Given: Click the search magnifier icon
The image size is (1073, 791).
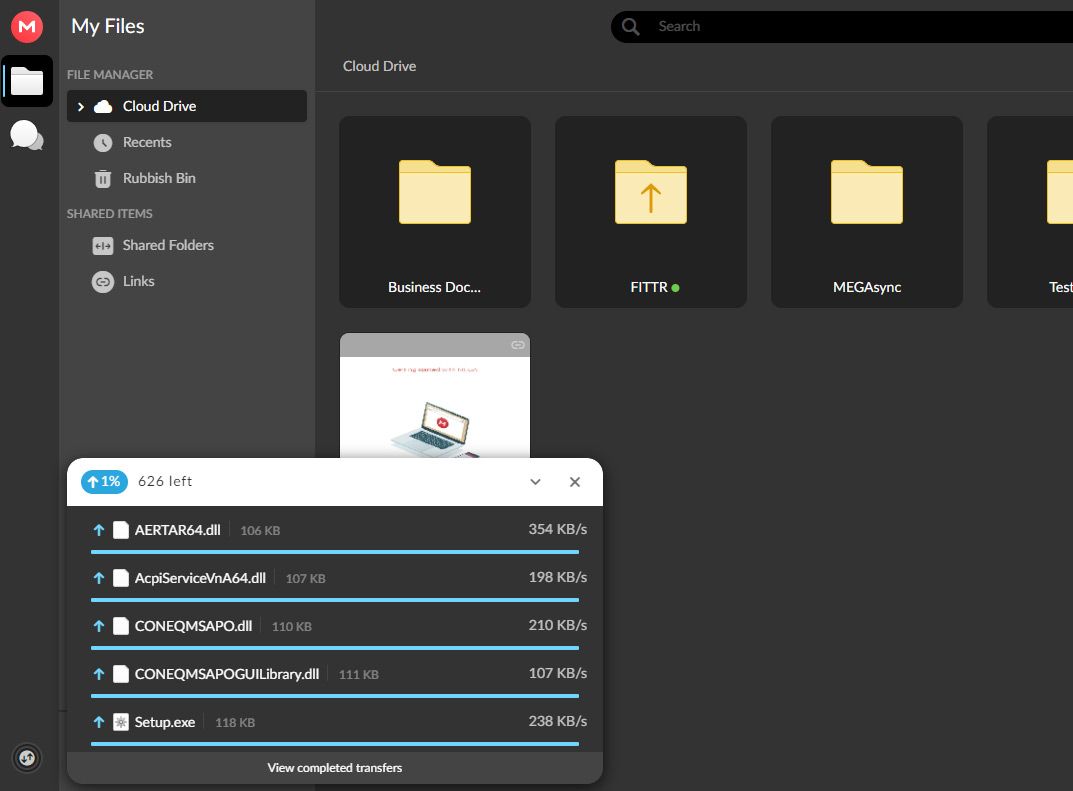Looking at the screenshot, I should point(630,26).
